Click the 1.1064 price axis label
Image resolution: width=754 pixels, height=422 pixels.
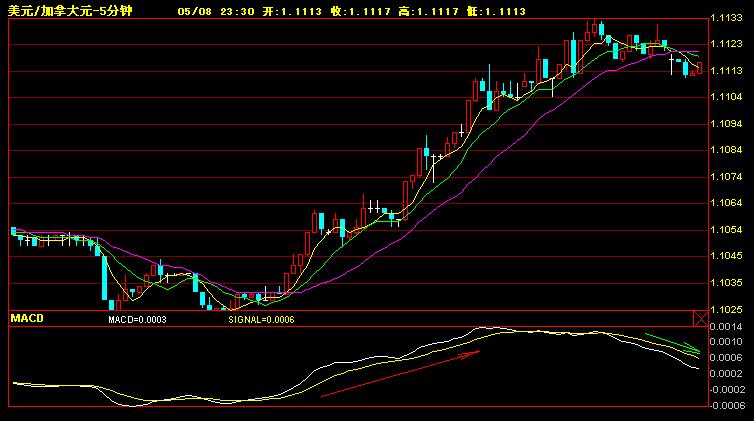coord(726,203)
